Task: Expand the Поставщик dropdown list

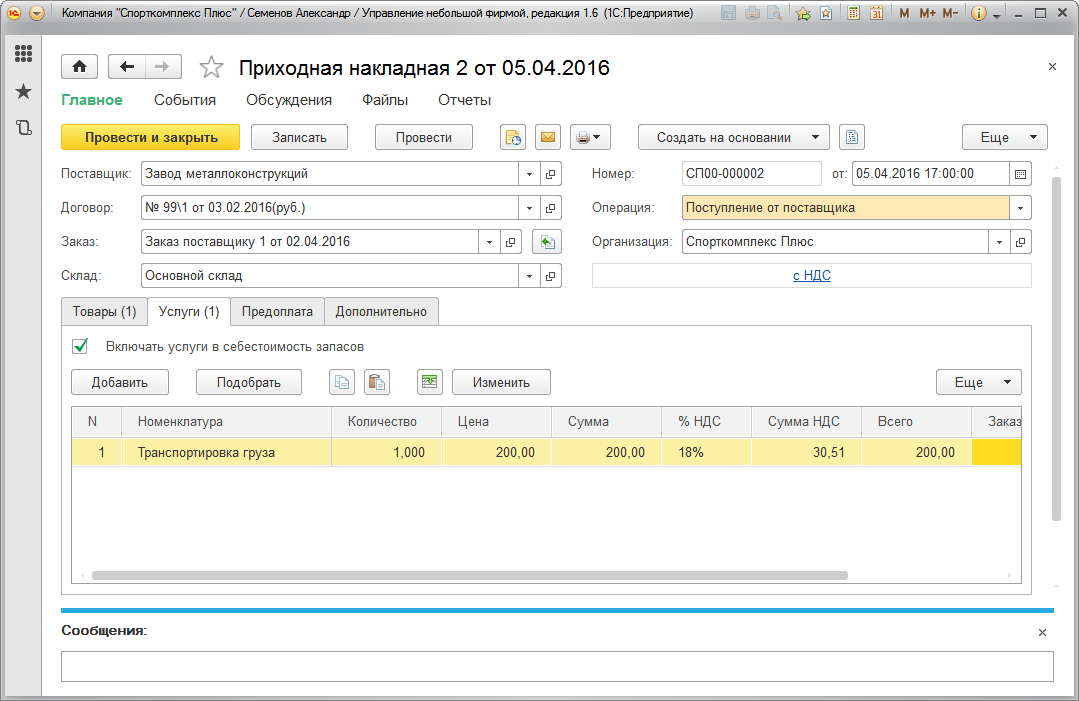Action: pyautogui.click(x=530, y=174)
